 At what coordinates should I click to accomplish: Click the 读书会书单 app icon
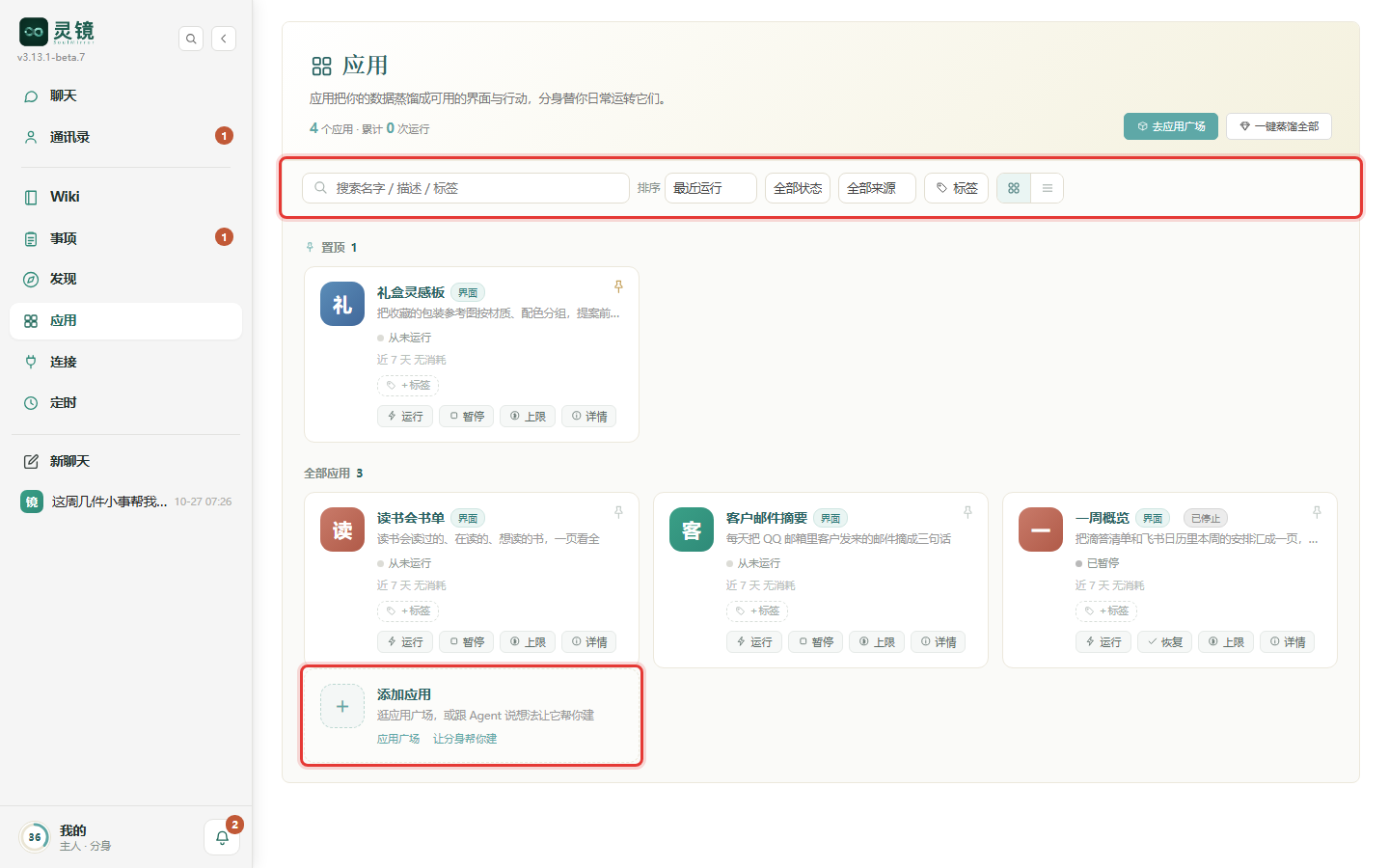342,529
